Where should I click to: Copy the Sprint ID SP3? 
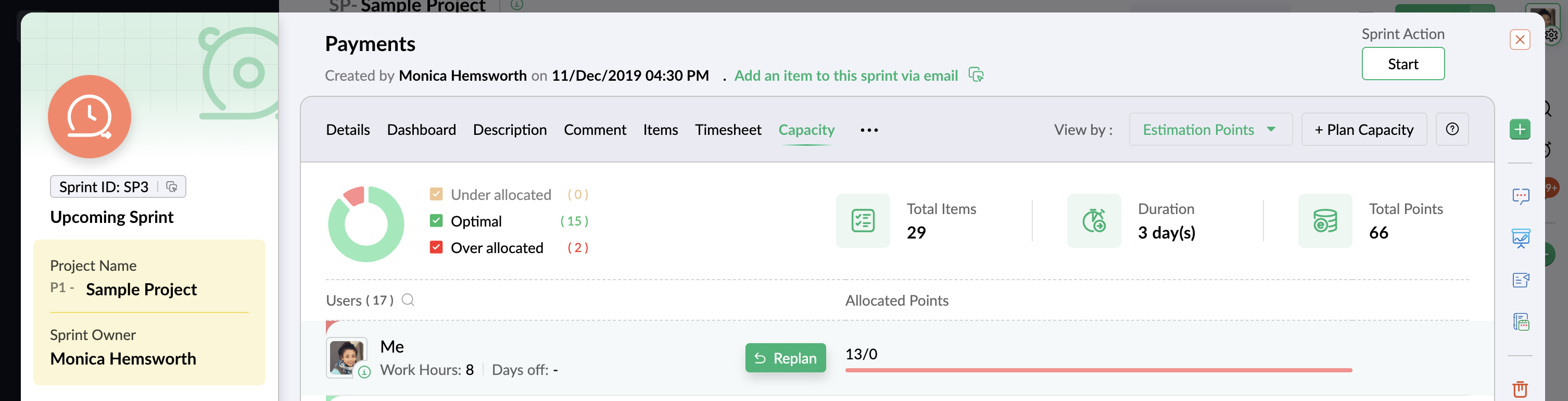pos(172,187)
